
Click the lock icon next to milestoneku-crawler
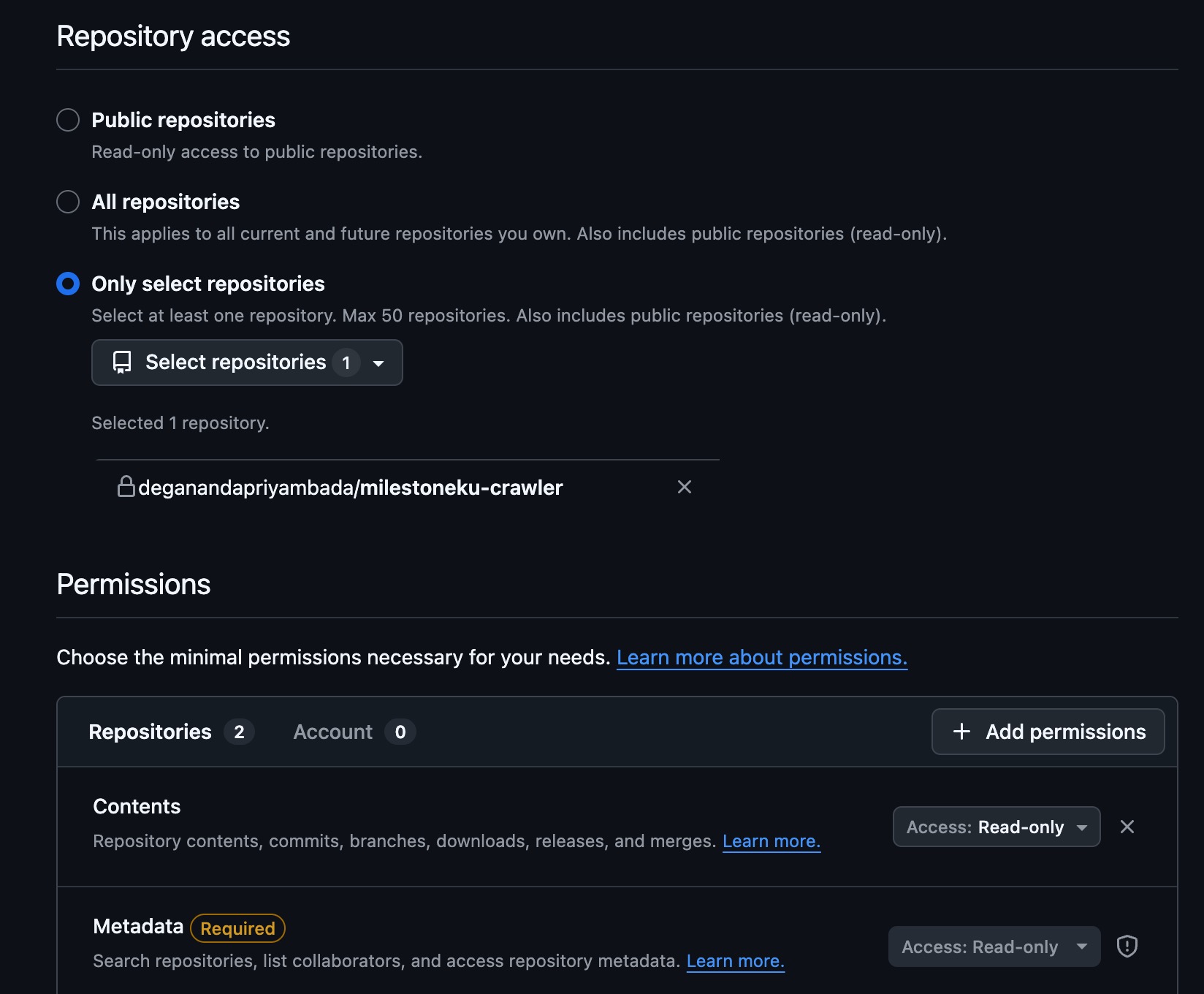[x=126, y=487]
